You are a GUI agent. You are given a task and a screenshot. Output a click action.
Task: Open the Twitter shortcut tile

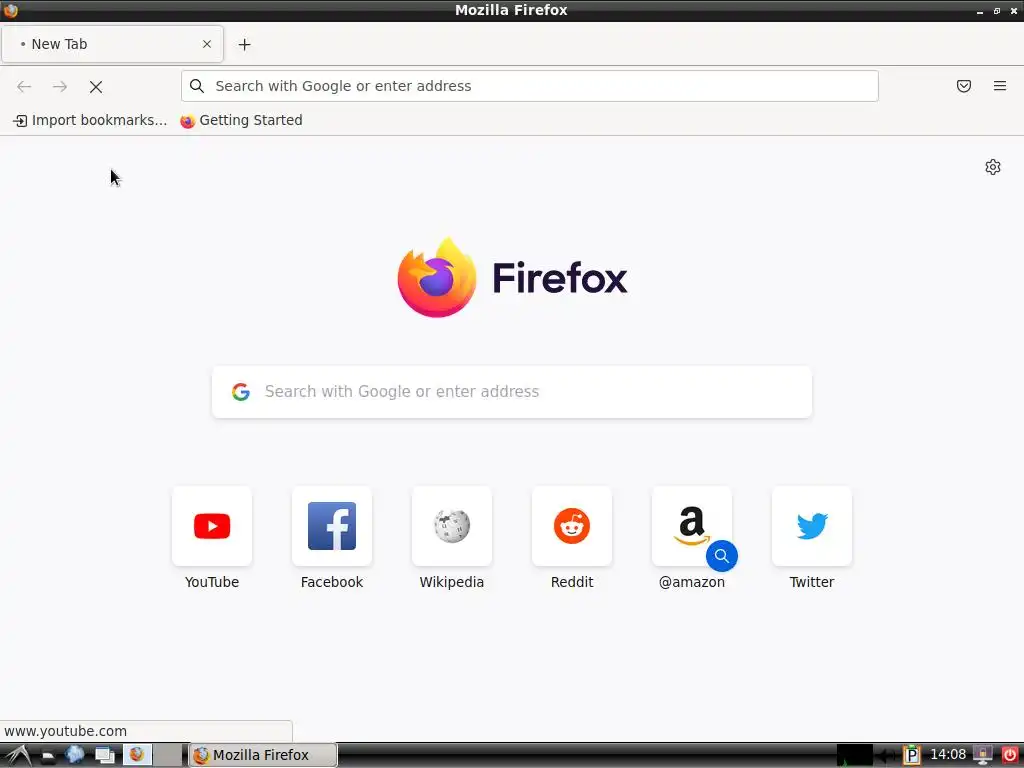812,526
